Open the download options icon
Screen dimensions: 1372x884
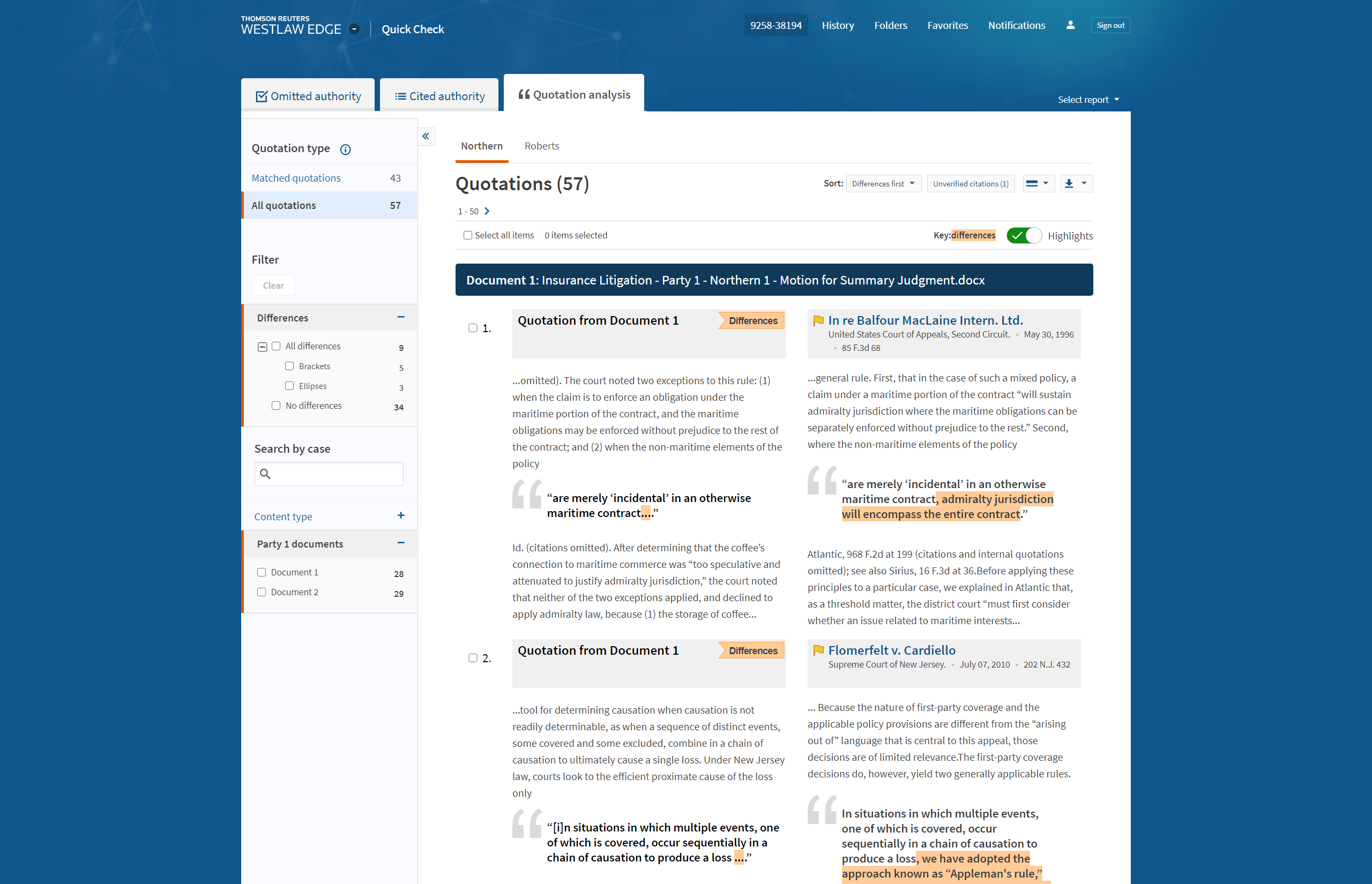tap(1076, 184)
